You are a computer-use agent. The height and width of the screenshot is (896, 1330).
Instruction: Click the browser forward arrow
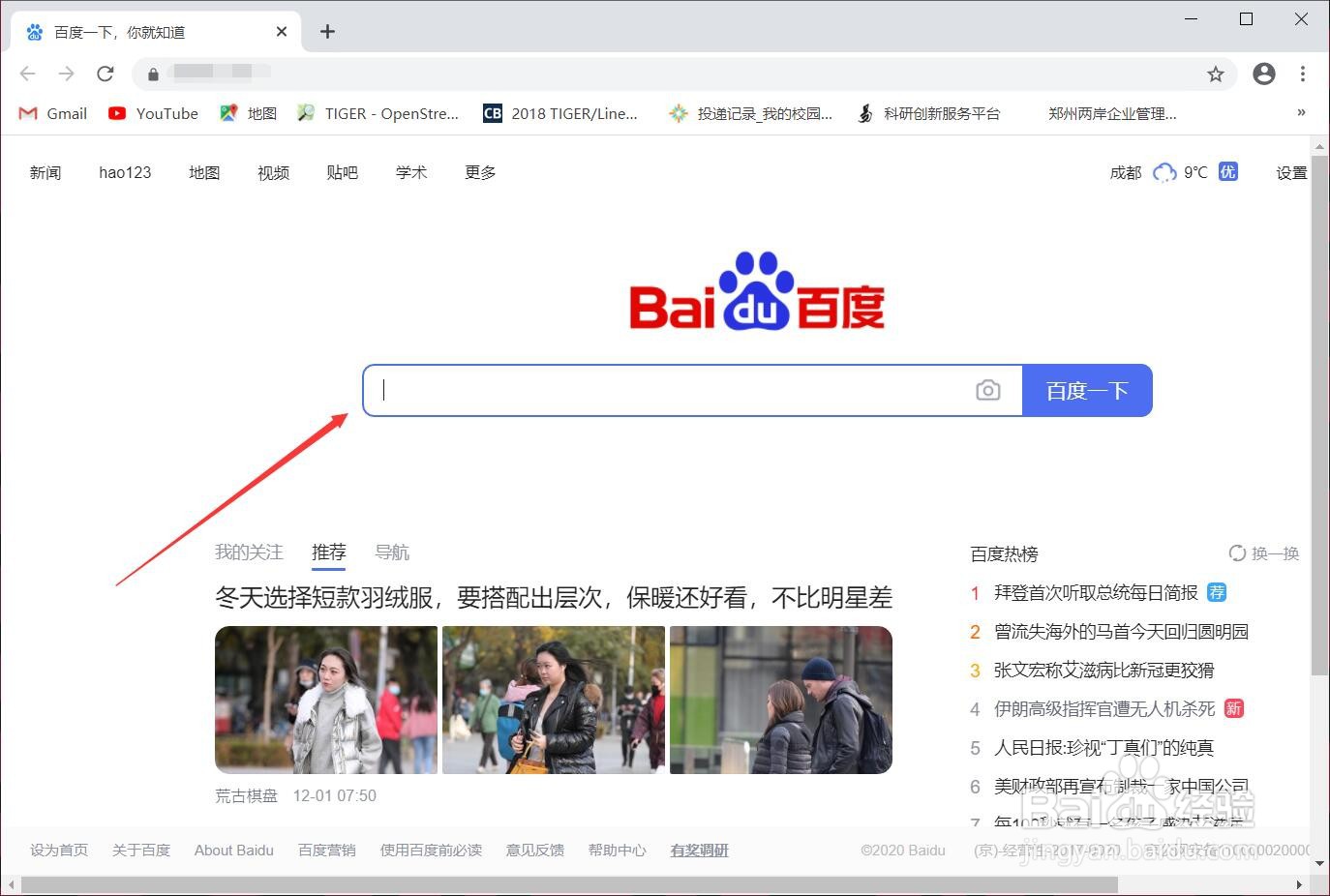(x=66, y=74)
